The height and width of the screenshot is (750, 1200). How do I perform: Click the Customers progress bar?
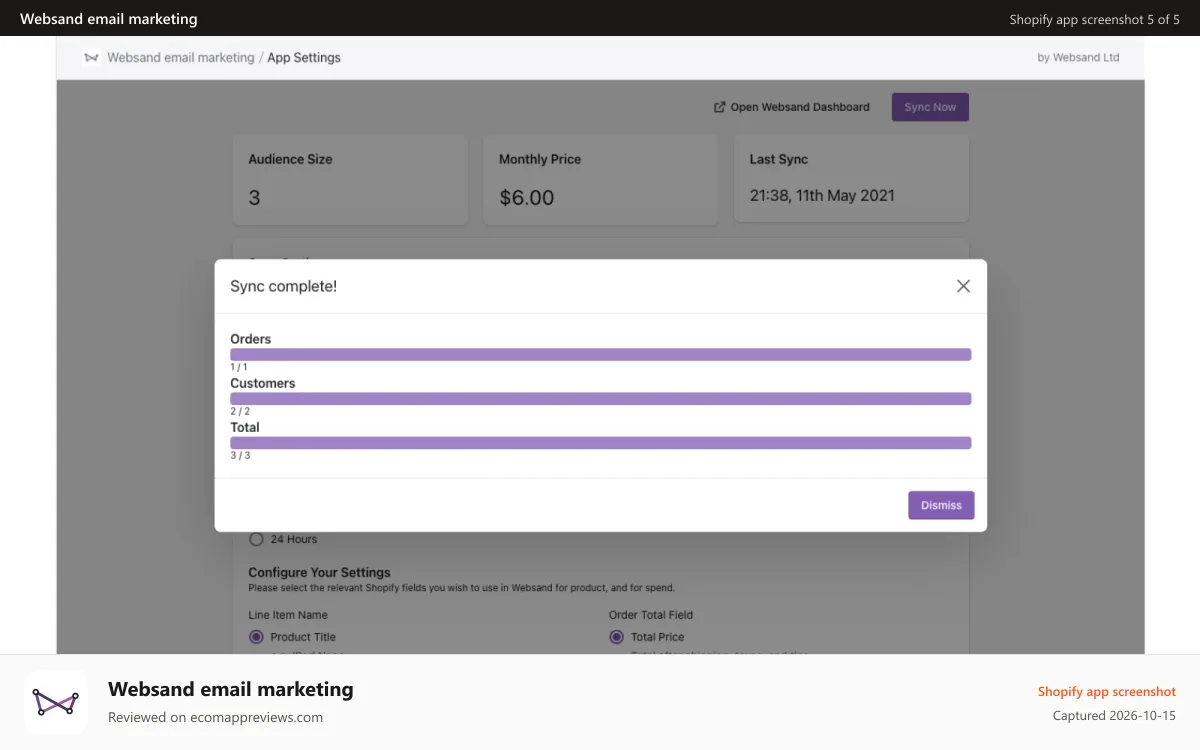(600, 398)
